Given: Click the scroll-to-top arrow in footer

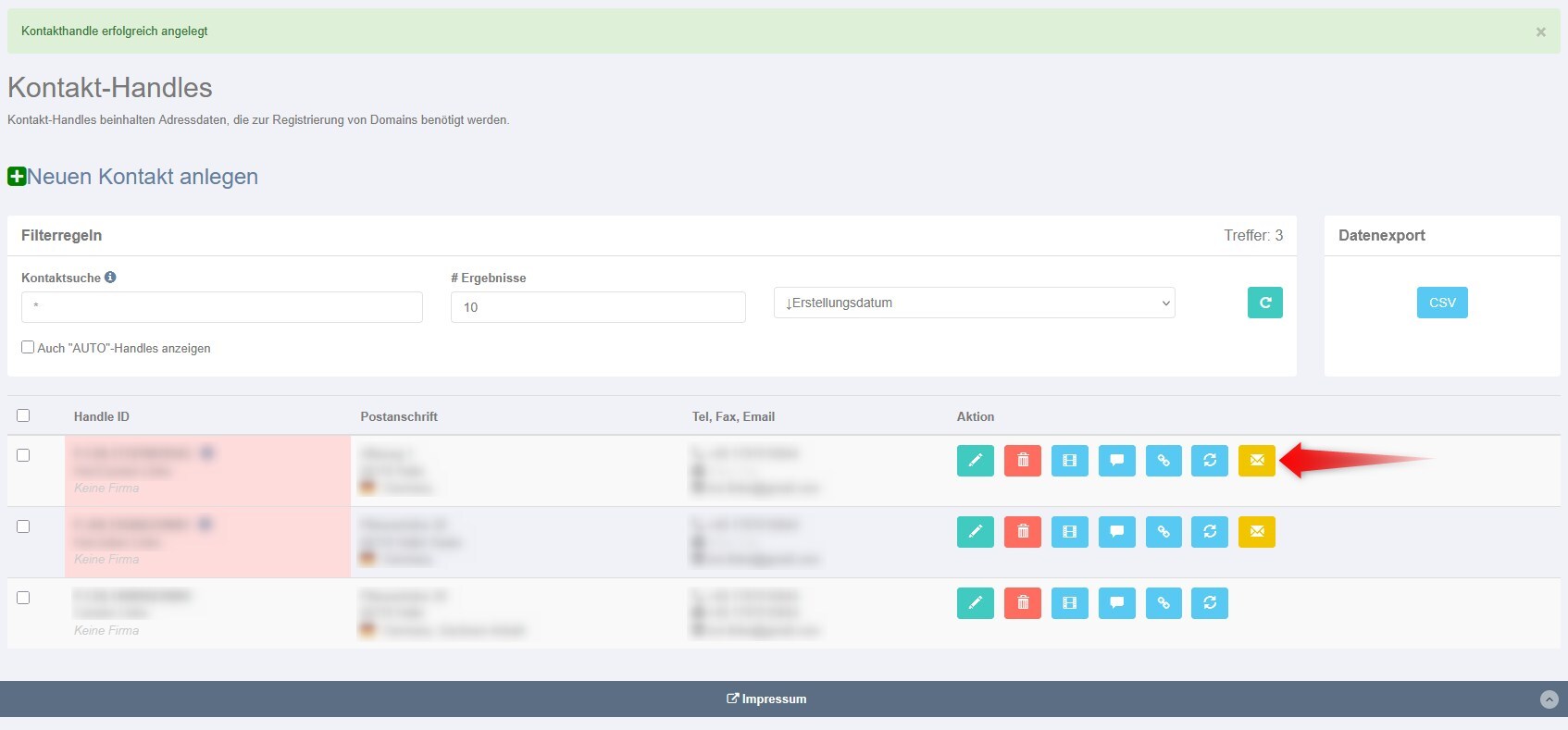Looking at the screenshot, I should tap(1549, 699).
